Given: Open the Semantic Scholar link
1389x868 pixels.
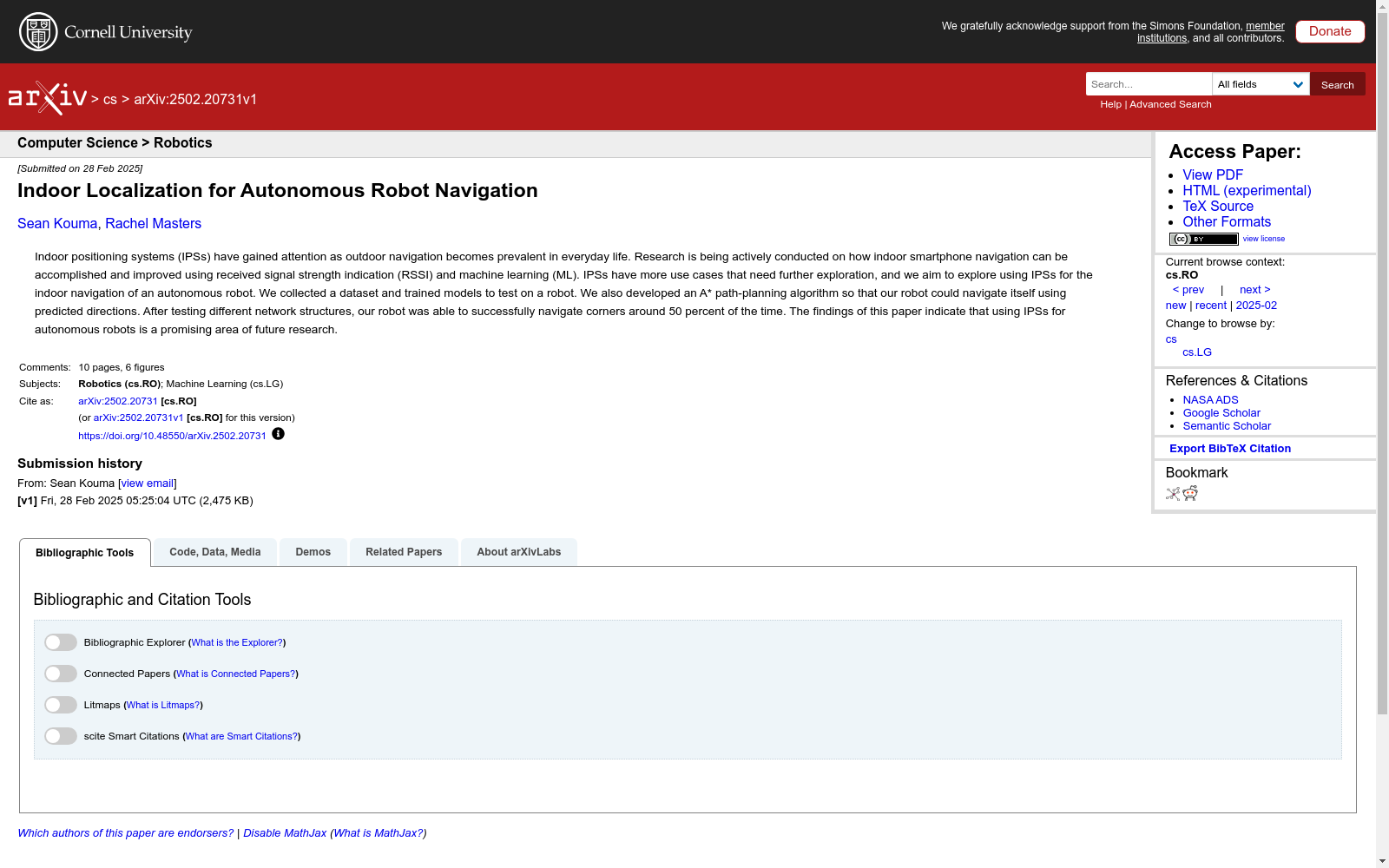Looking at the screenshot, I should click(1227, 426).
